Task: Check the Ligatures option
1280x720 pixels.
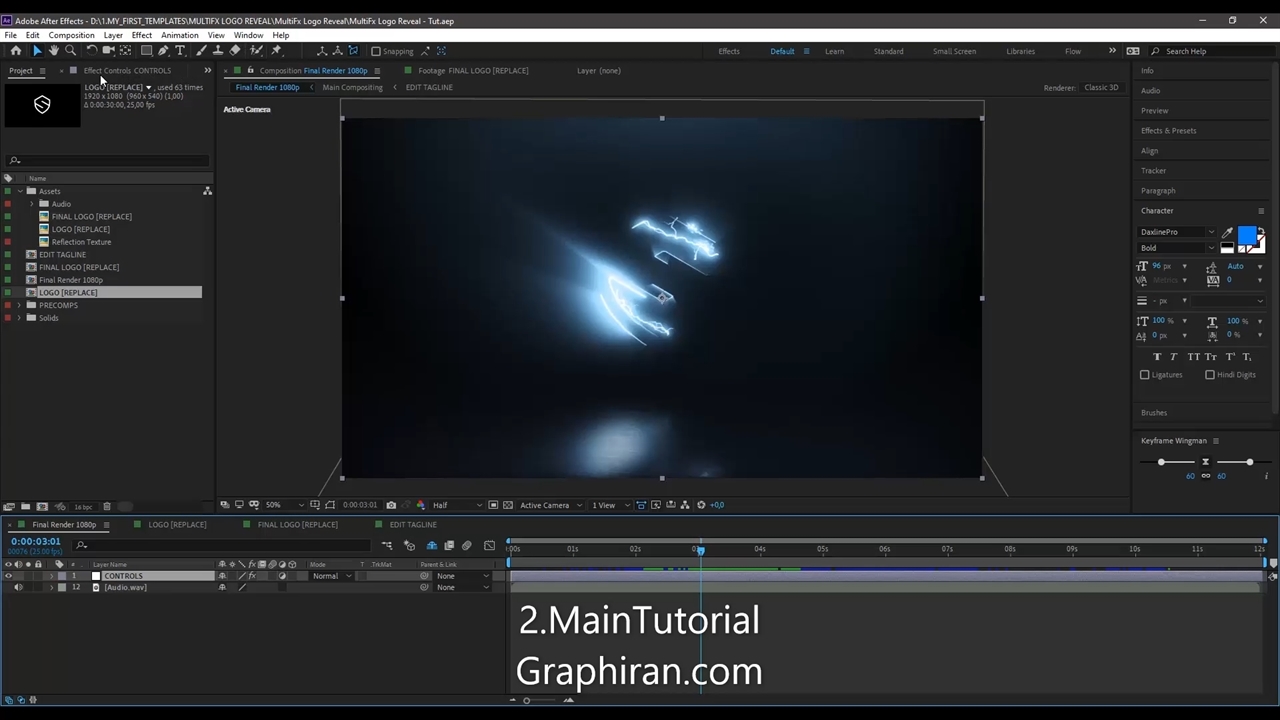Action: [1145, 375]
